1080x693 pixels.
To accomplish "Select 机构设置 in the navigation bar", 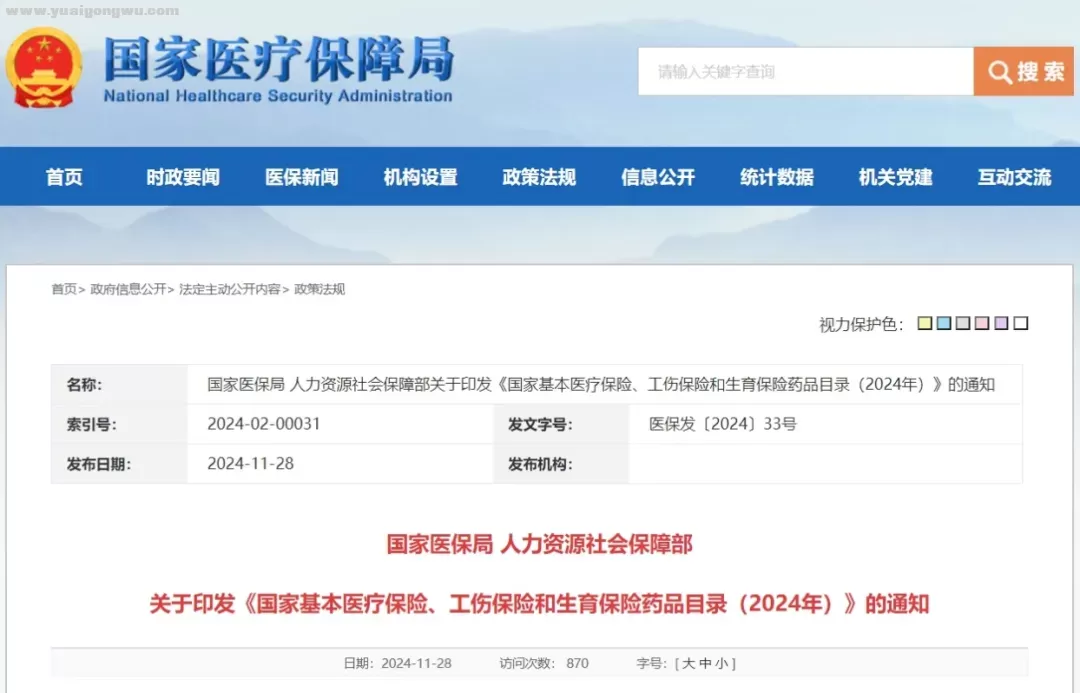I will point(421,177).
